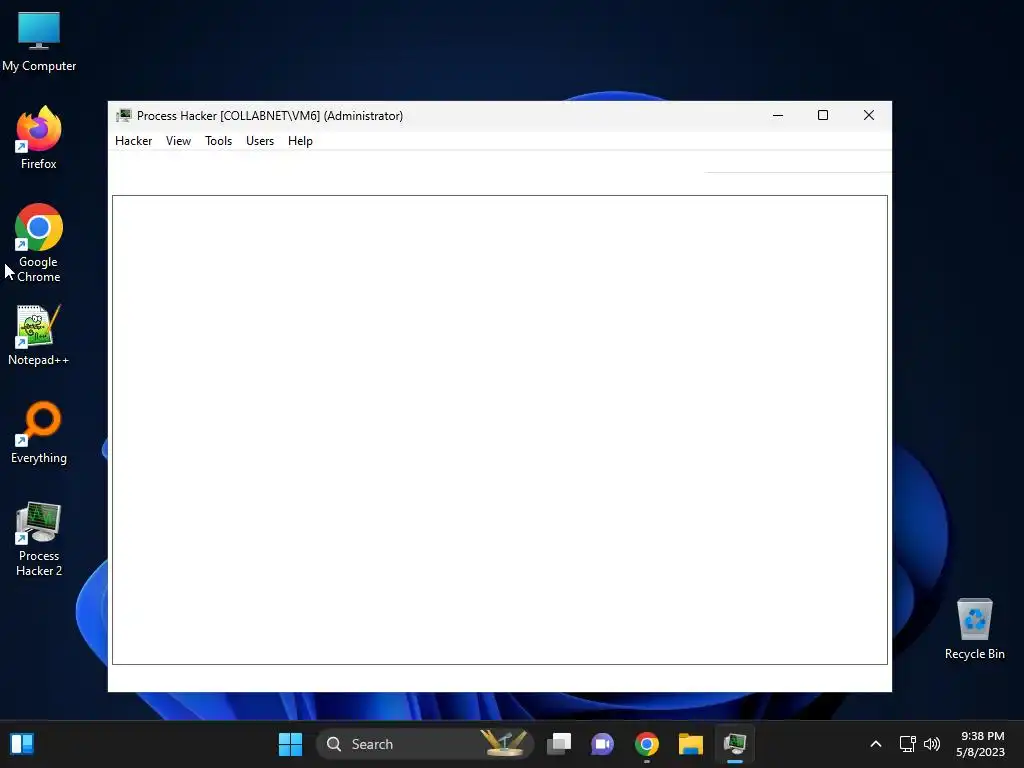
Task: Minimize the Process Hacker window
Action: pyautogui.click(x=778, y=116)
